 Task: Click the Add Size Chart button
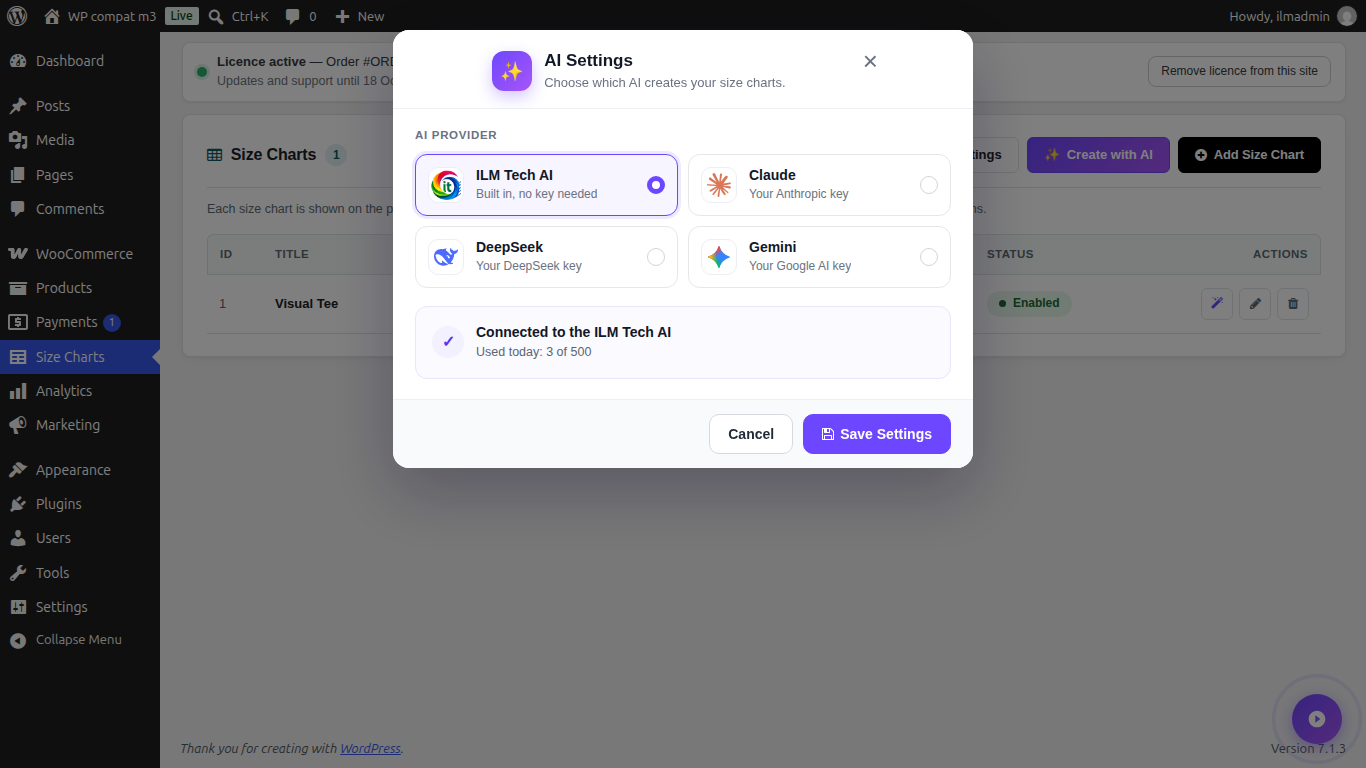pyautogui.click(x=1249, y=155)
